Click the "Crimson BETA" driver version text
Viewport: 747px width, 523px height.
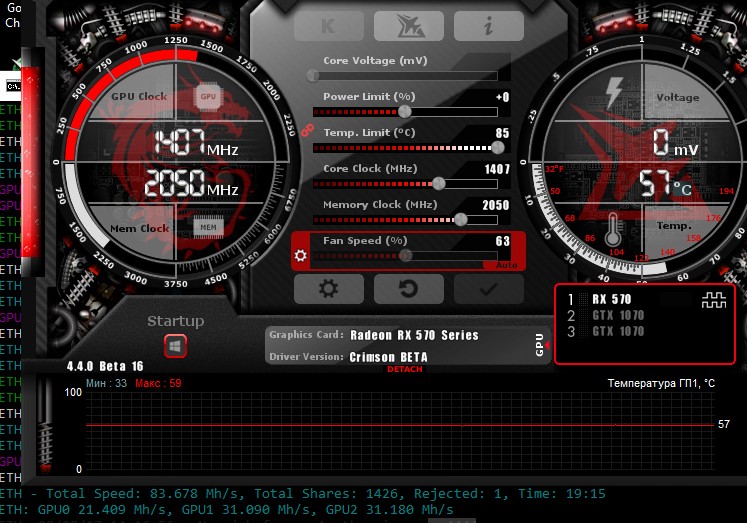click(388, 357)
